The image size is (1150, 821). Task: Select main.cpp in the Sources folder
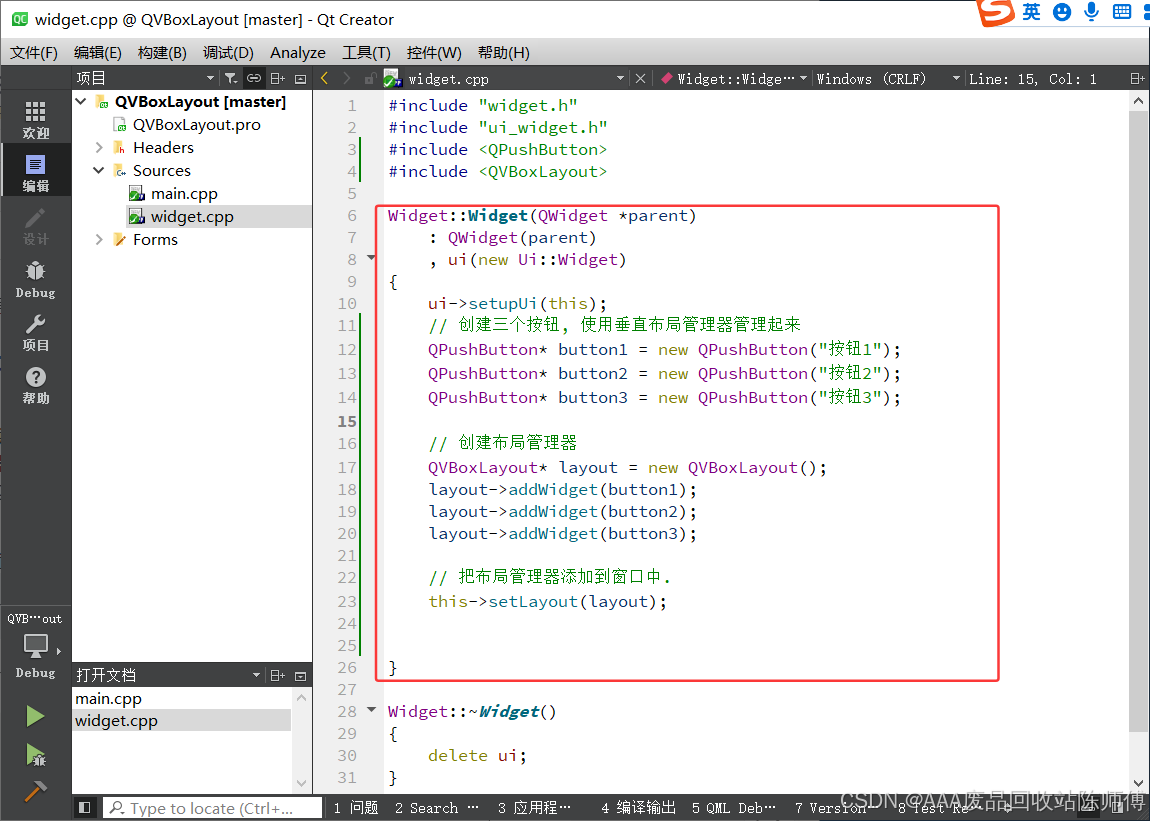point(184,194)
